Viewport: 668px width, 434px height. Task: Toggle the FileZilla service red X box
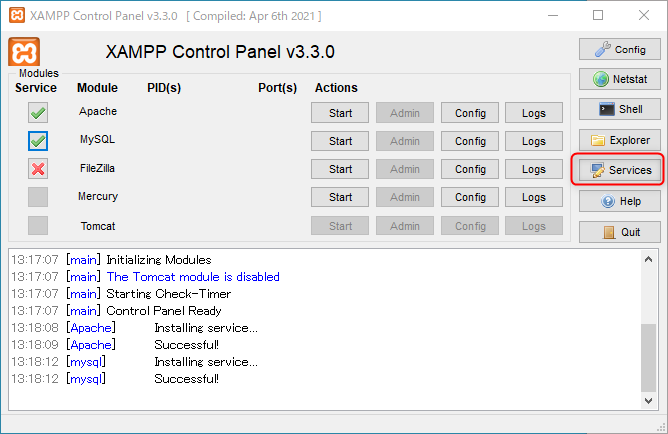click(38, 169)
